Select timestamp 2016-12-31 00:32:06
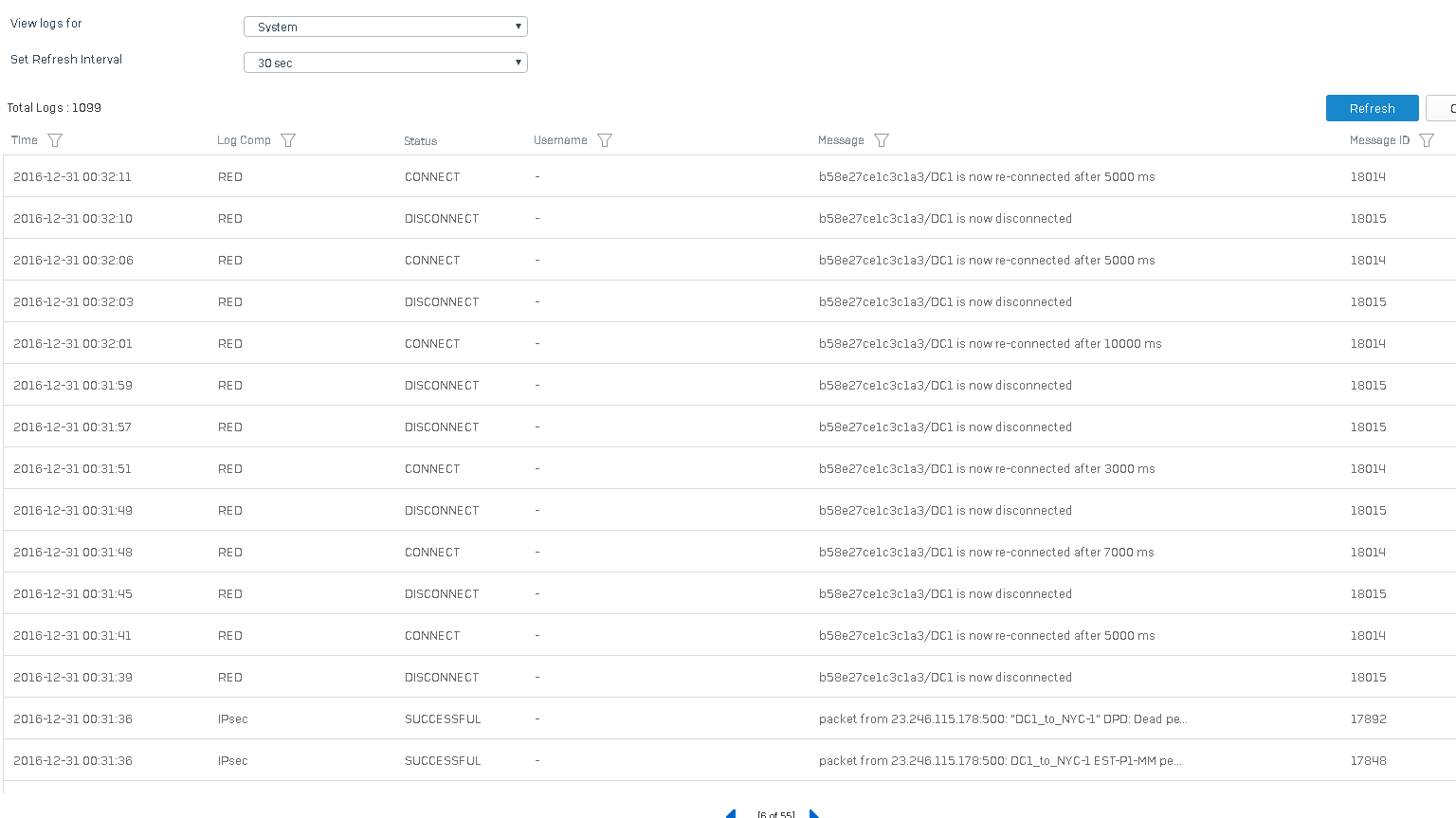The height and width of the screenshot is (818, 1456). click(x=73, y=261)
